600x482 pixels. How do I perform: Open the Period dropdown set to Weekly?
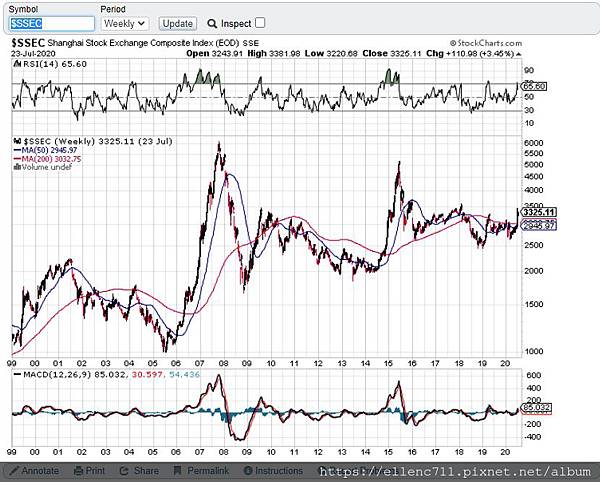pyautogui.click(x=125, y=24)
